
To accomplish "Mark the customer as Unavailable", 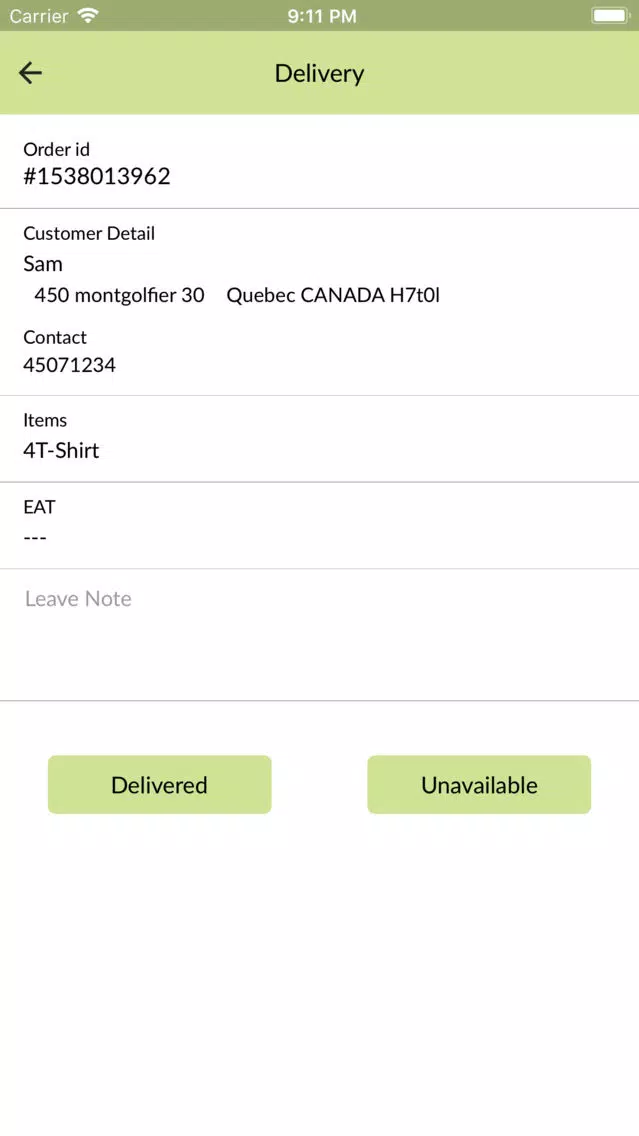I will pyautogui.click(x=479, y=785).
